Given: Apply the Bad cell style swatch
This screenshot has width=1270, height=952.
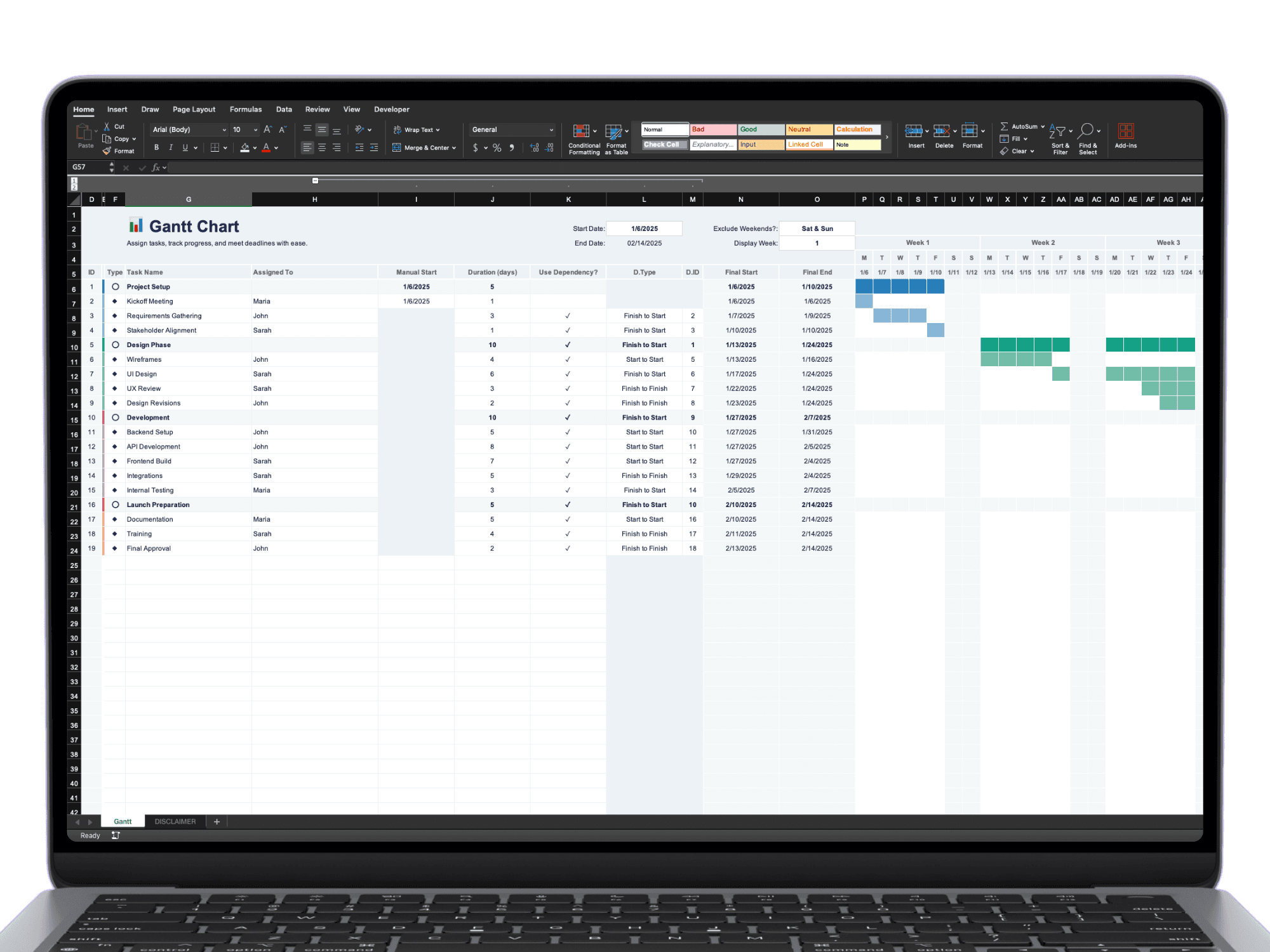Looking at the screenshot, I should pos(714,129).
